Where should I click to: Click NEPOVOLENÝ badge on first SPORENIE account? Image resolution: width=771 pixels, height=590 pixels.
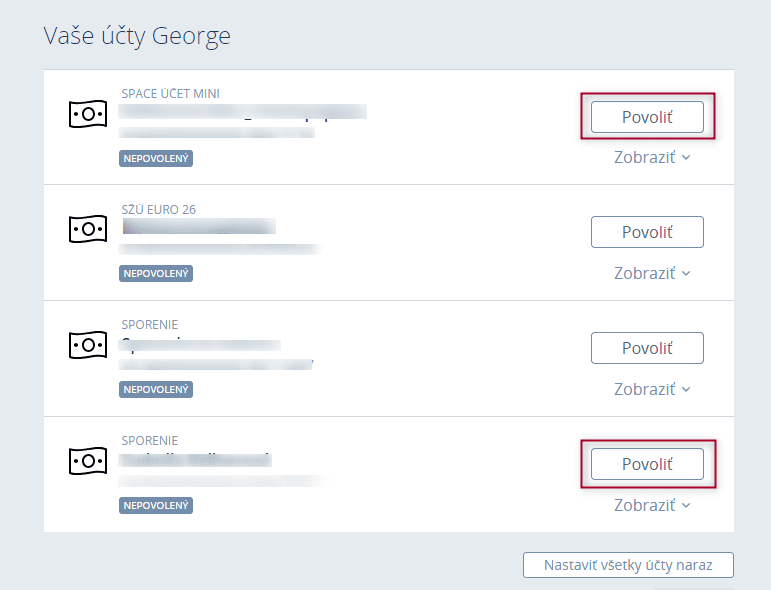pyautogui.click(x=156, y=389)
